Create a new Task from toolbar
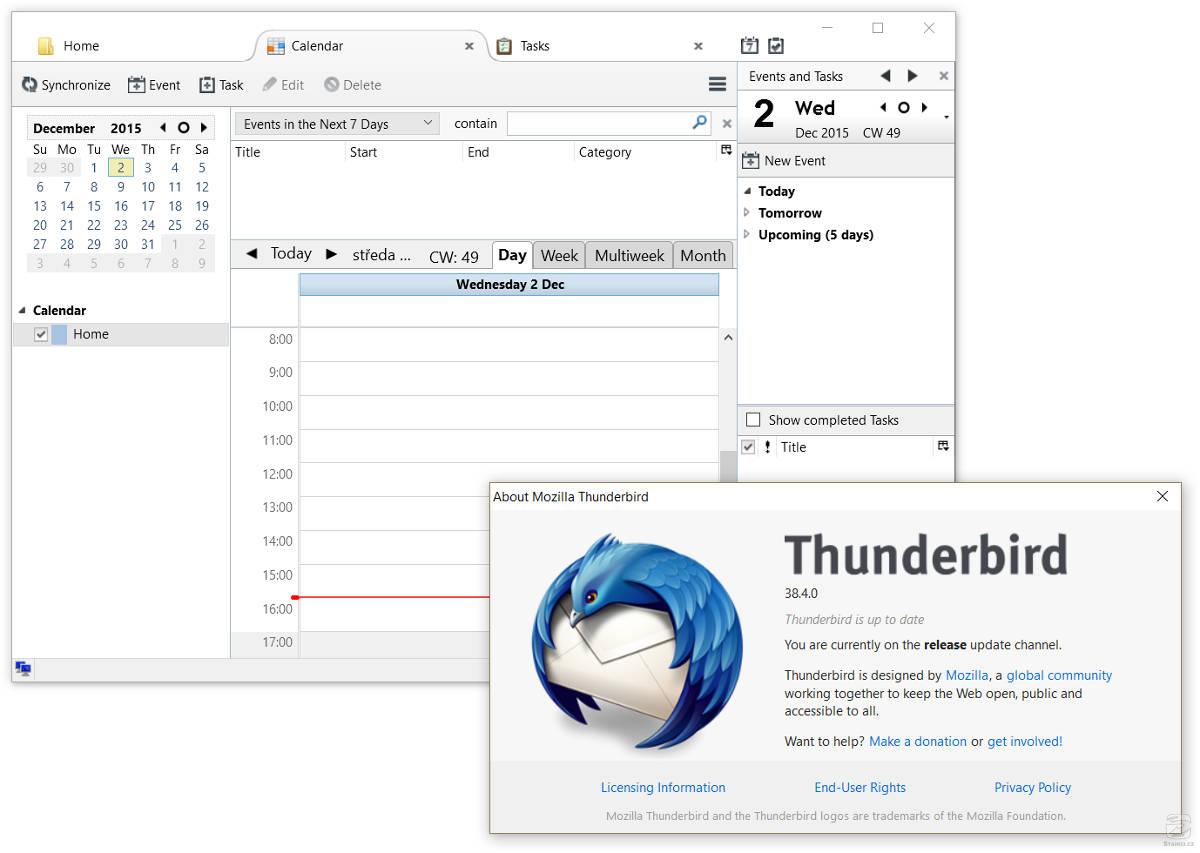Image resolution: width=1200 pixels, height=853 pixels. tap(221, 85)
